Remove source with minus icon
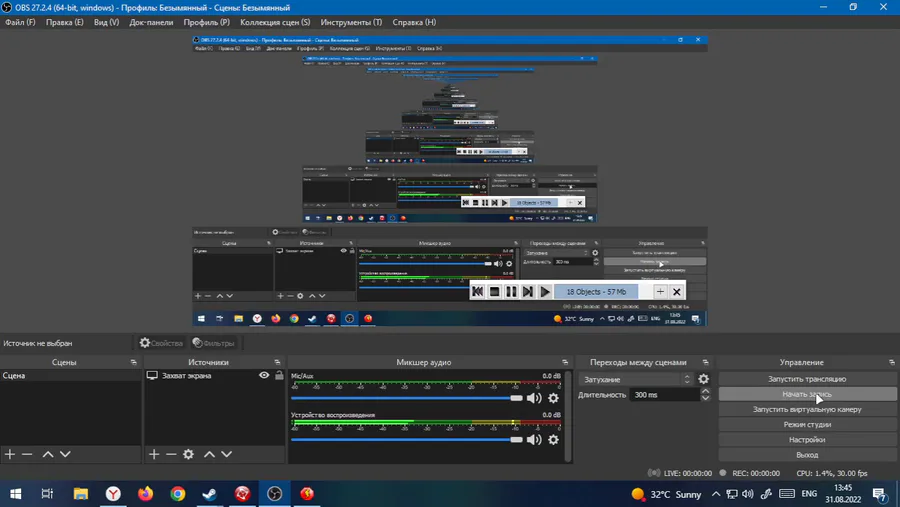The height and width of the screenshot is (507, 900). [x=171, y=454]
